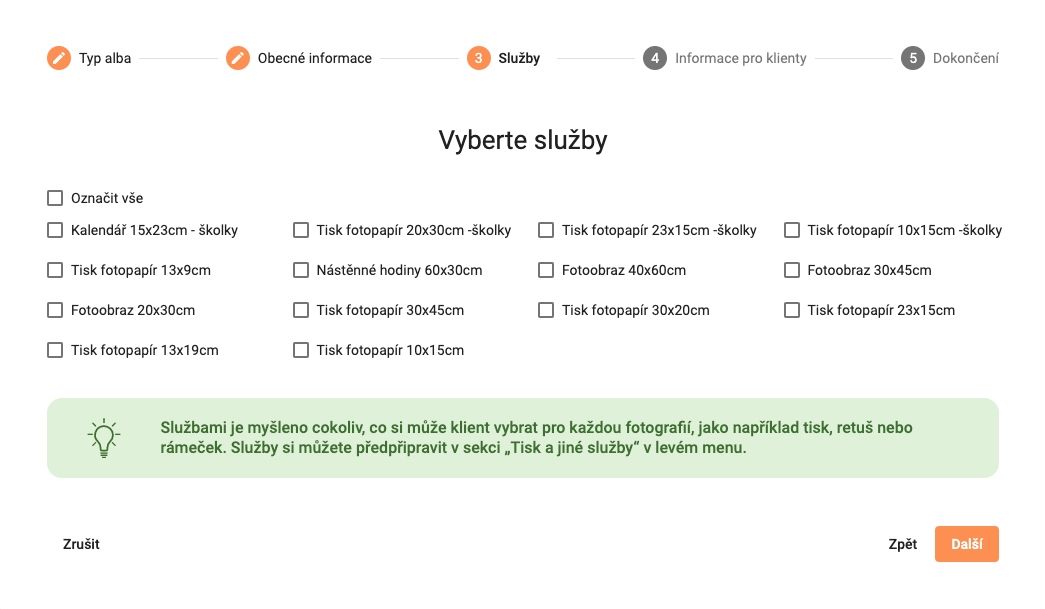Switch to the Obecné informace step

click(315, 58)
